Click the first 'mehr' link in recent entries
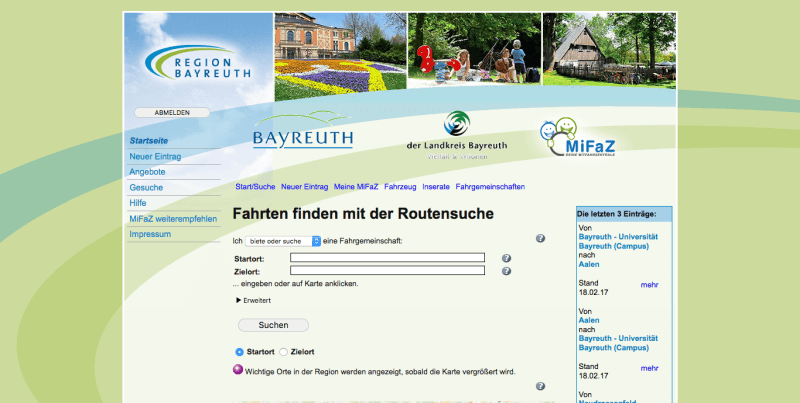This screenshot has height=403, width=800. [650, 285]
